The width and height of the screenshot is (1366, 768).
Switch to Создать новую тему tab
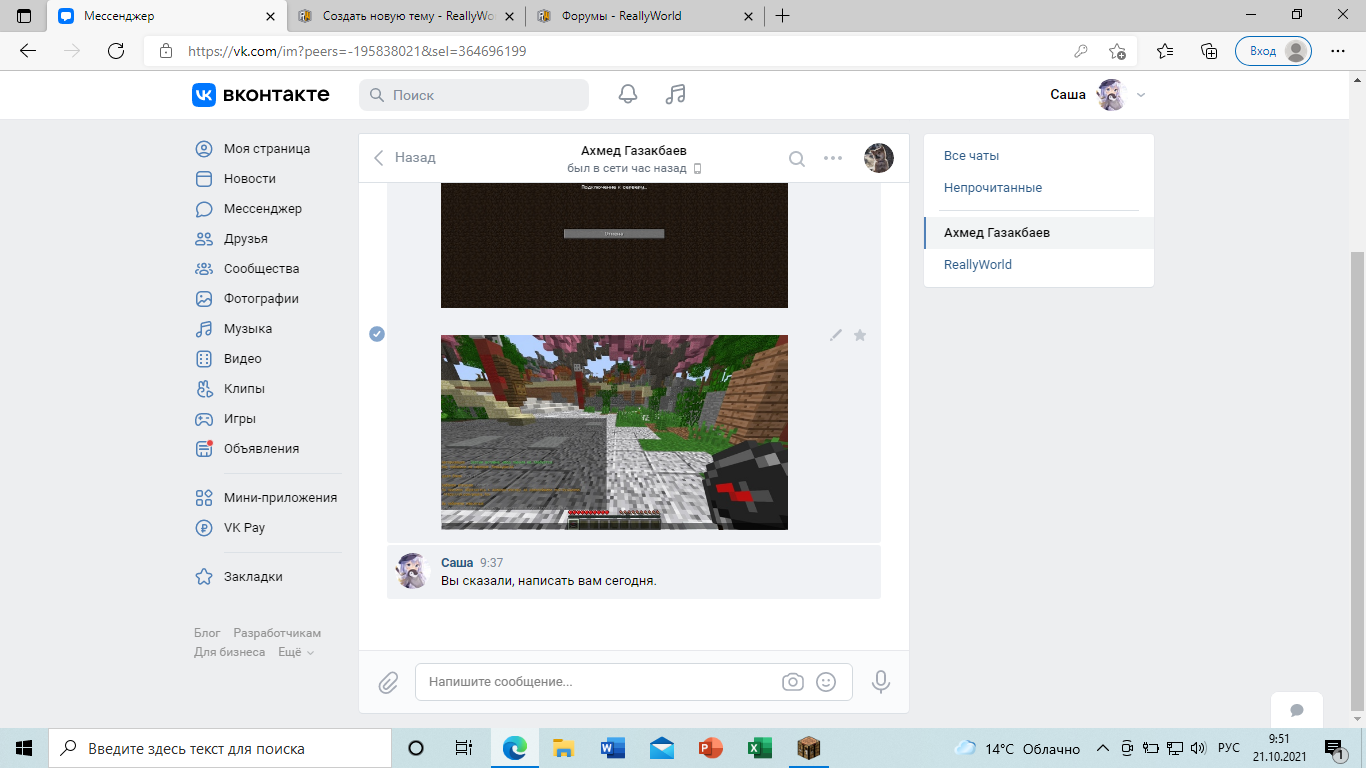(408, 16)
